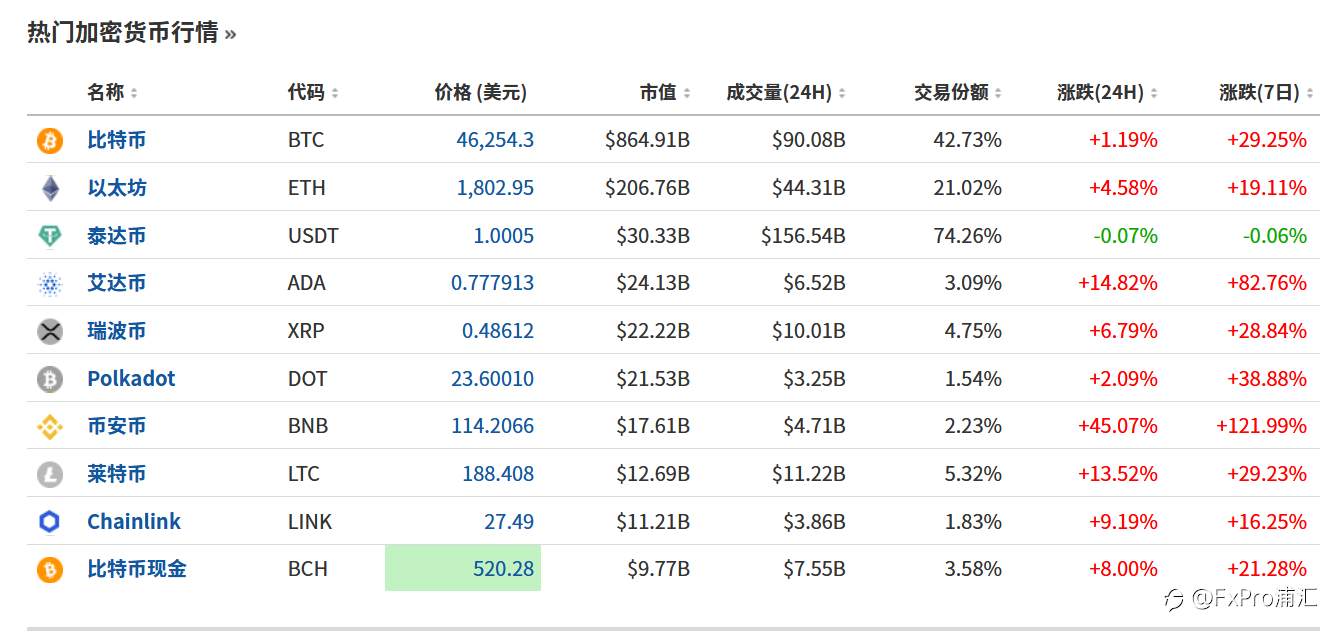Open the 比特币现金 coin page
The image size is (1332, 638).
pos(137,569)
